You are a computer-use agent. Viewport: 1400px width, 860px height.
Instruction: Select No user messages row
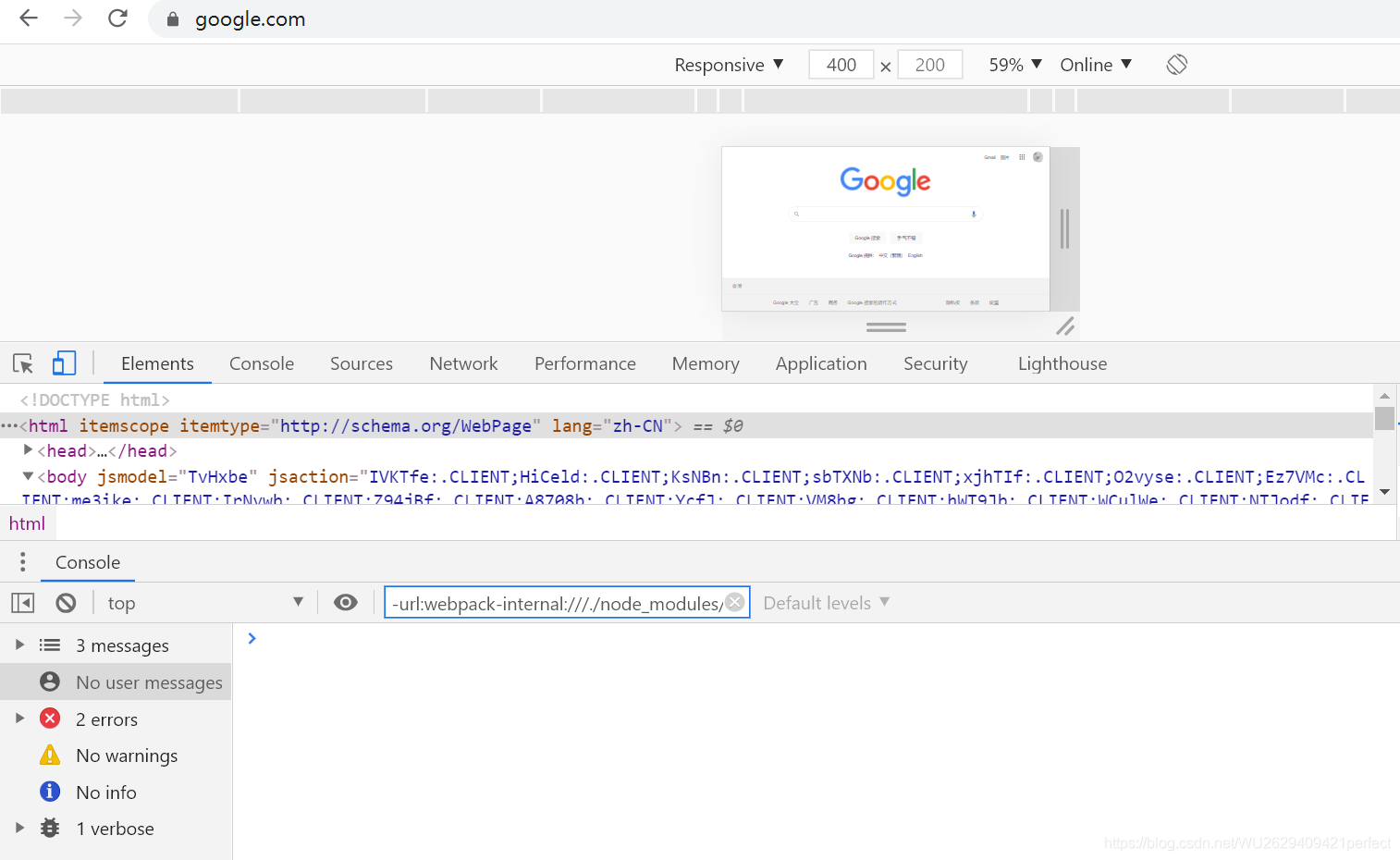(x=117, y=682)
